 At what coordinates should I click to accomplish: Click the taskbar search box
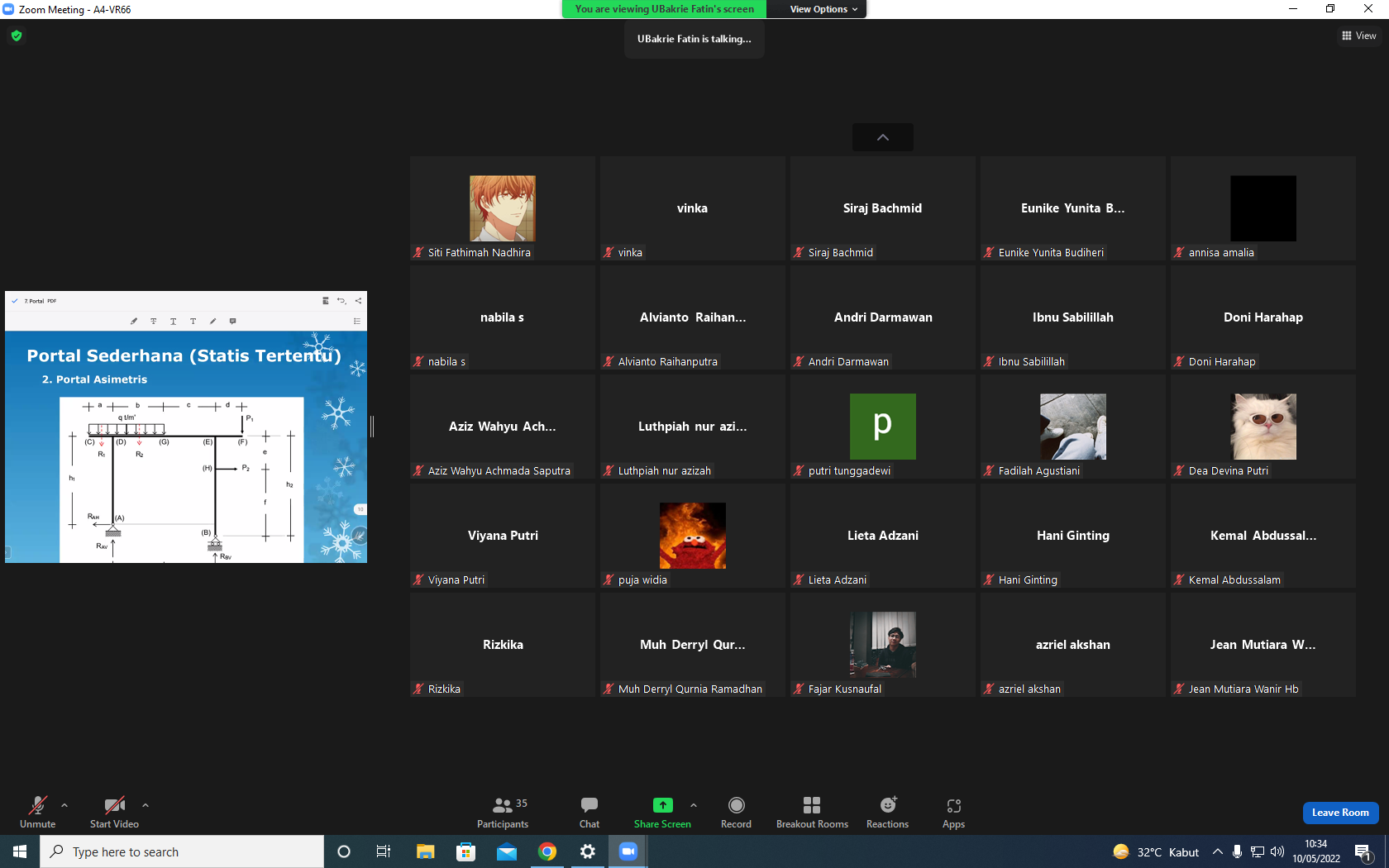[182, 851]
